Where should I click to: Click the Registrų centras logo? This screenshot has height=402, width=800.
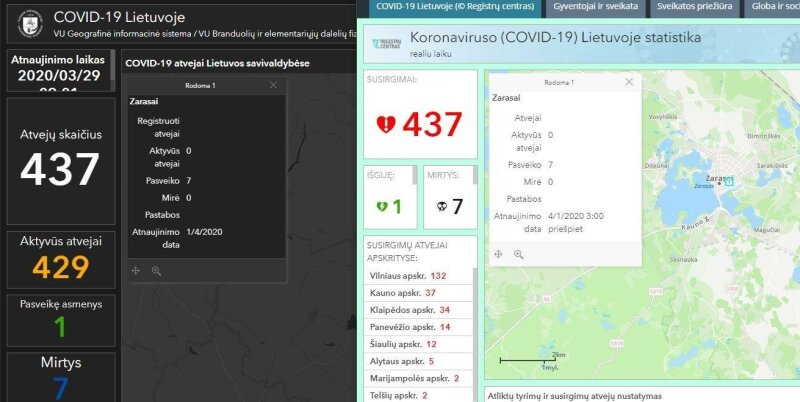[x=384, y=43]
